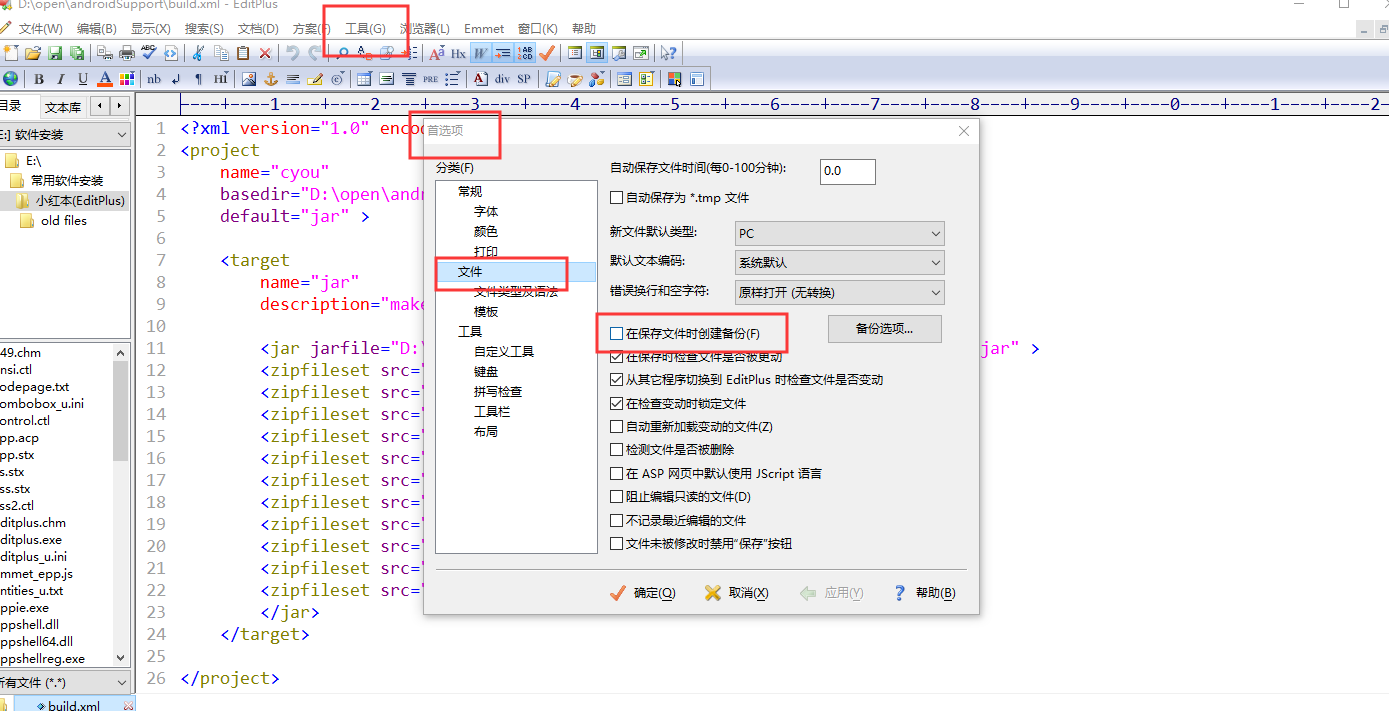Open the 错误换行和空字符 dropdown
This screenshot has height=711, width=1389.
pos(838,292)
